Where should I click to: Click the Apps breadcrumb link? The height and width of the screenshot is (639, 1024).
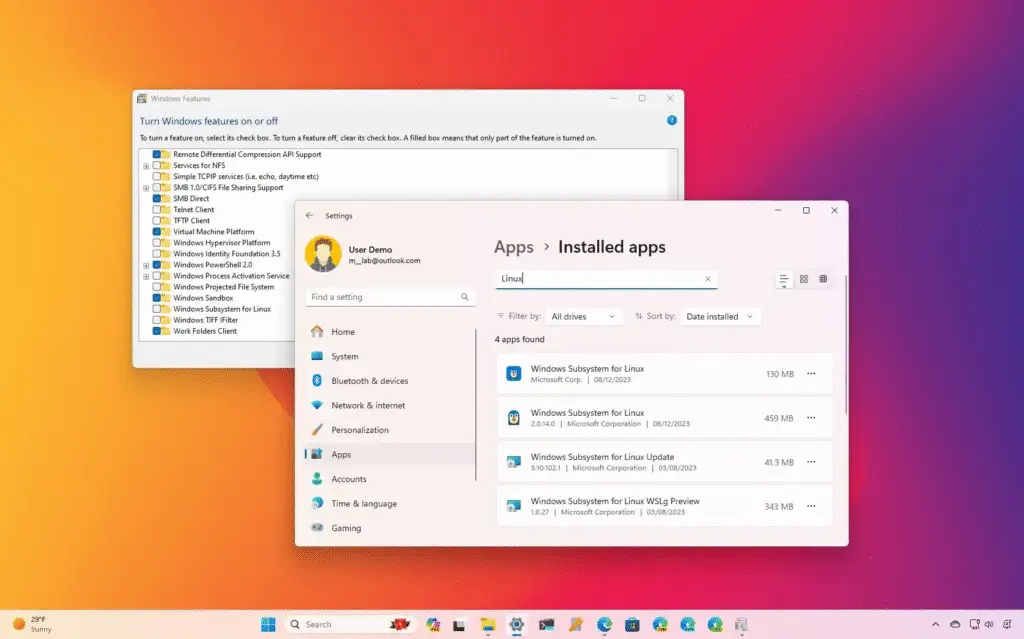(x=513, y=247)
